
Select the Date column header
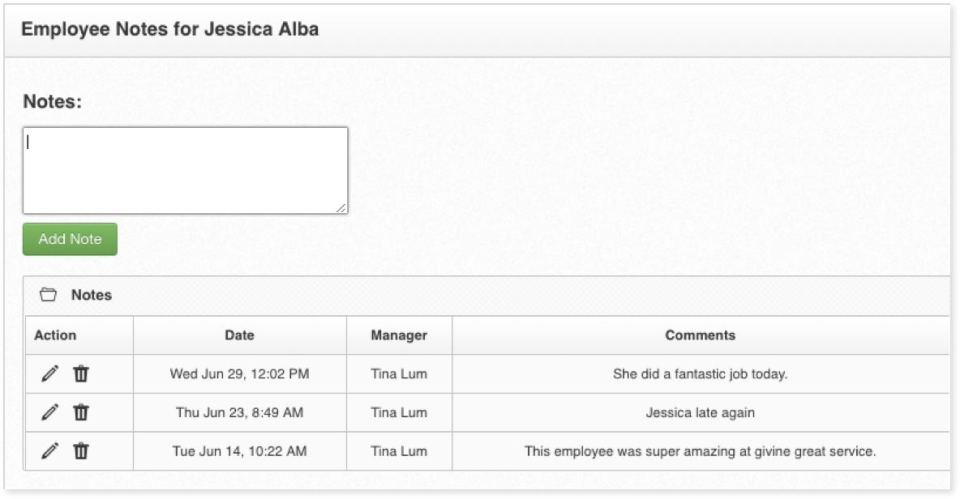[x=239, y=335]
